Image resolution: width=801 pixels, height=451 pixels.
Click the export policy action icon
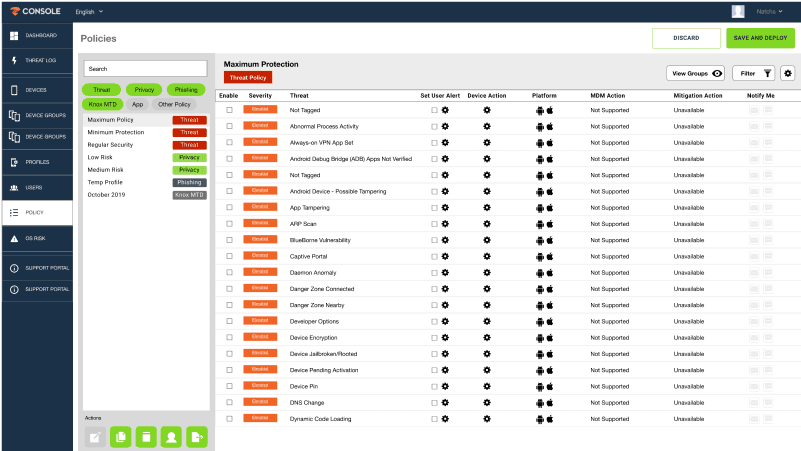point(197,435)
